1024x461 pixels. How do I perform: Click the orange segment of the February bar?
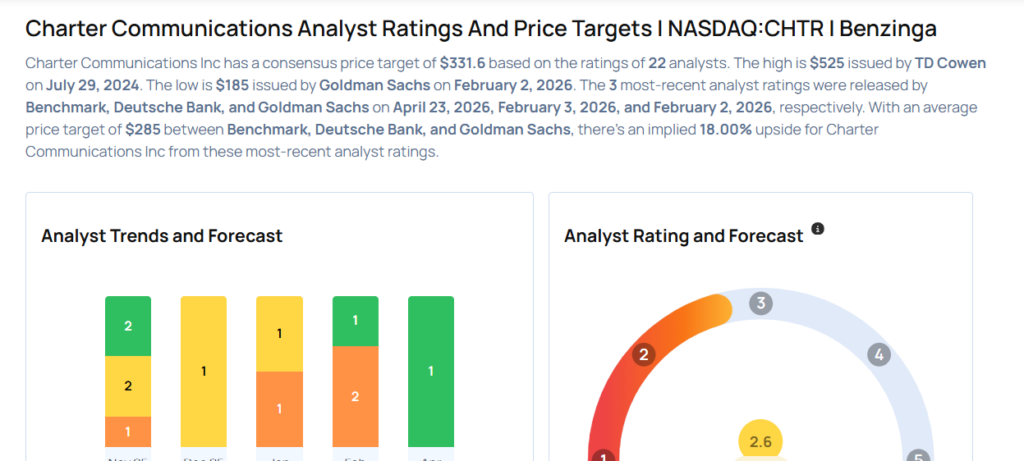pyautogui.click(x=355, y=396)
